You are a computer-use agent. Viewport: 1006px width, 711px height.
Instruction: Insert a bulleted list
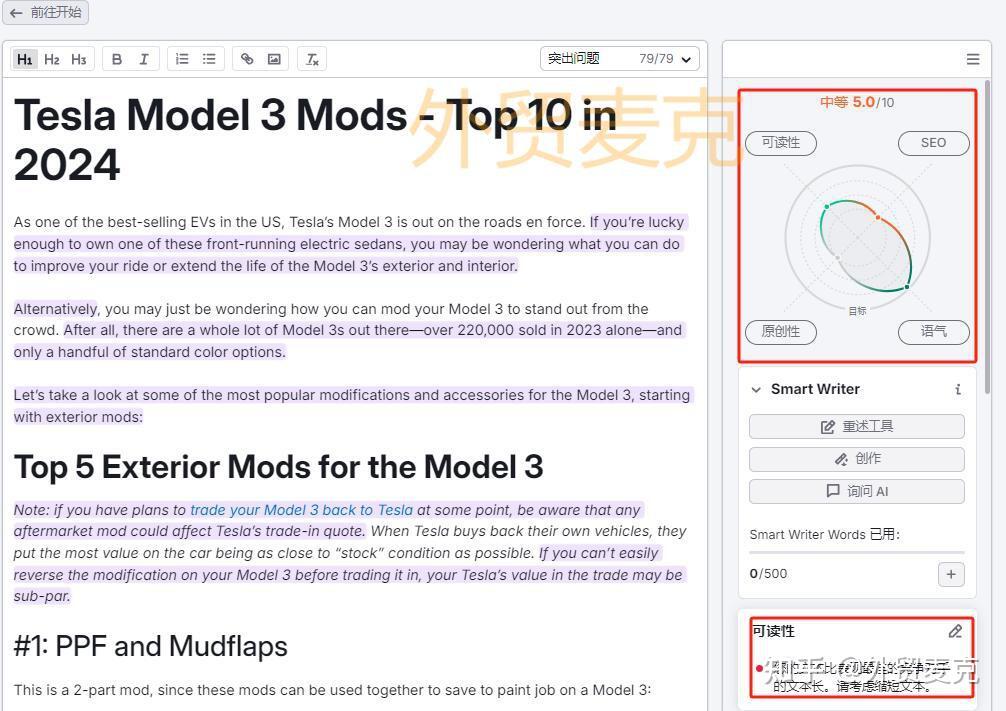pyautogui.click(x=209, y=59)
